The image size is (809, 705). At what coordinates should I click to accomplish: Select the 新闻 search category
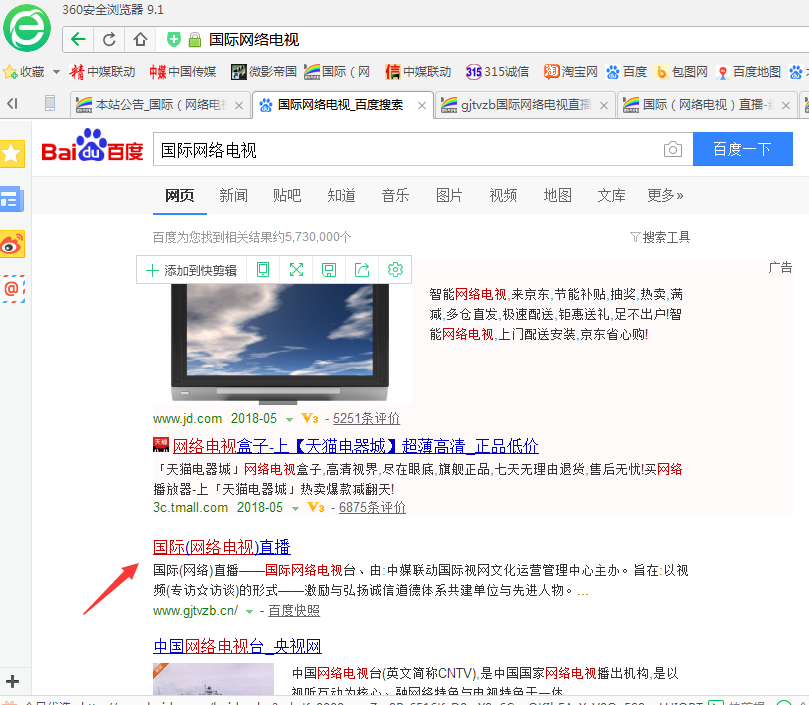click(233, 196)
